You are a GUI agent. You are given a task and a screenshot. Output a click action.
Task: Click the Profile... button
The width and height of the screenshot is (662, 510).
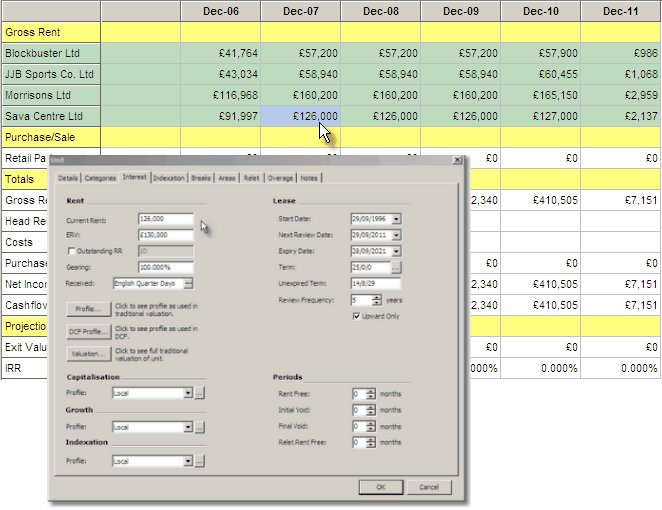pyautogui.click(x=89, y=309)
